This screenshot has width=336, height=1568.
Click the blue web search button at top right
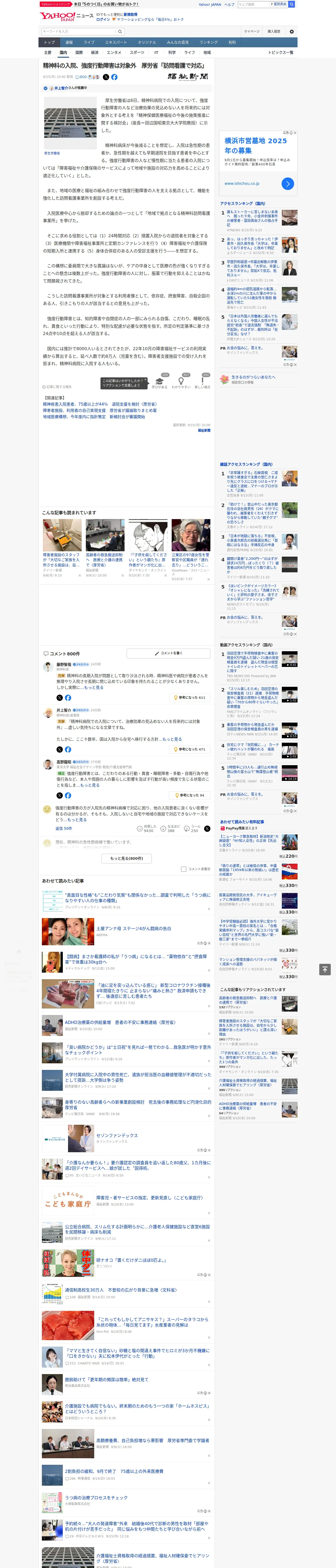tap(292, 4)
